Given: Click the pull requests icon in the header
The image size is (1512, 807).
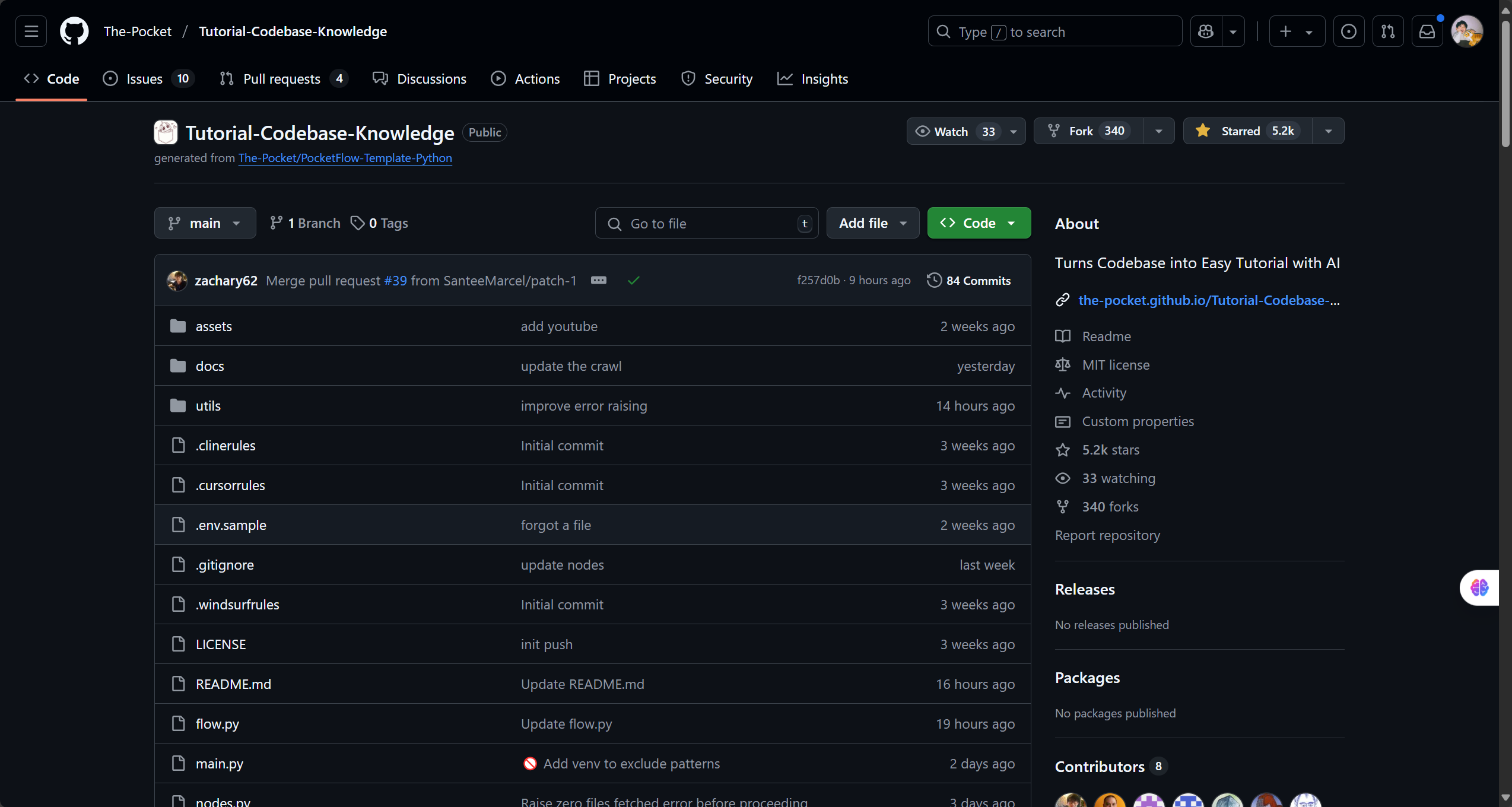Looking at the screenshot, I should [x=1387, y=31].
